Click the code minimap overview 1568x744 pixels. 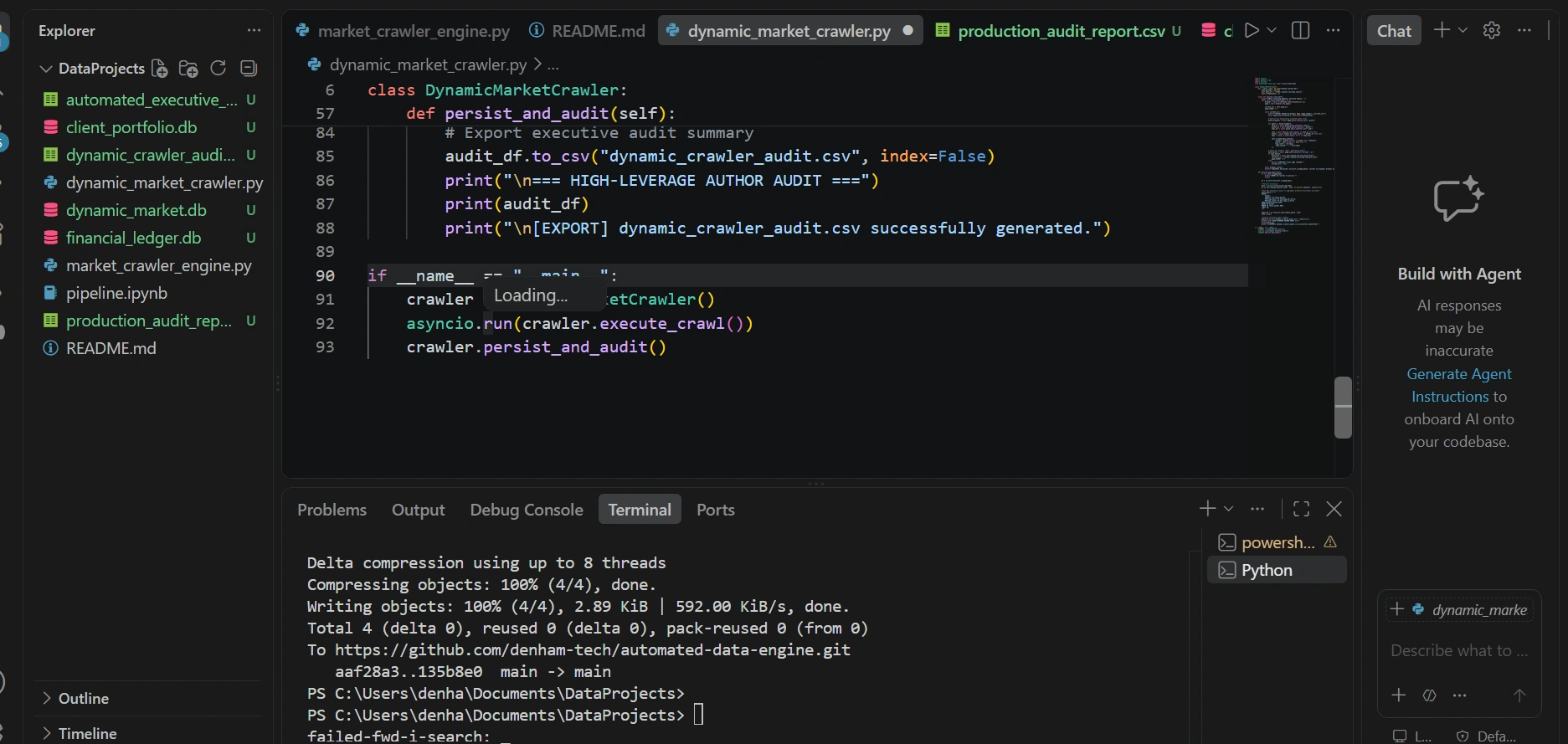(x=1293, y=155)
